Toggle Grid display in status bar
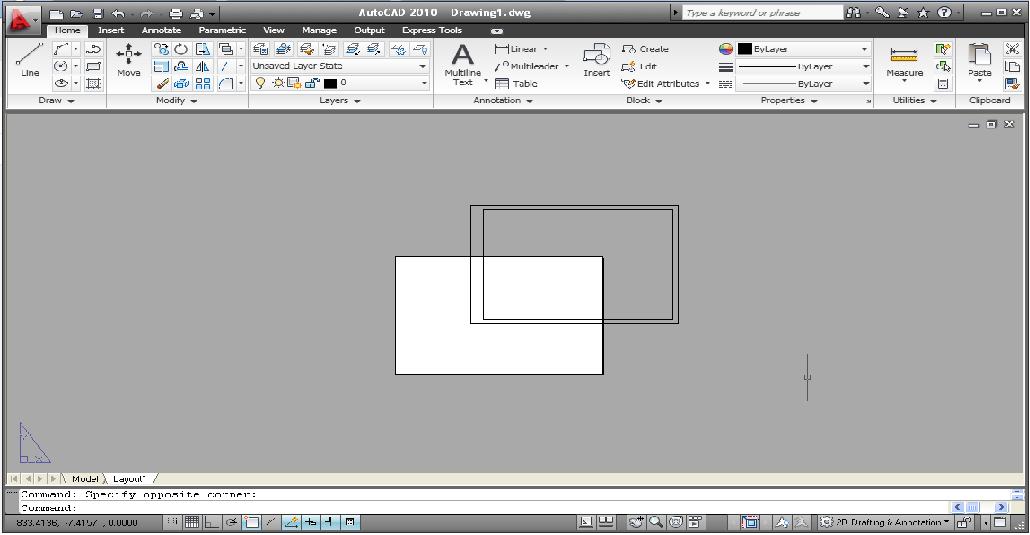The height and width of the screenshot is (535, 1030). (x=192, y=523)
